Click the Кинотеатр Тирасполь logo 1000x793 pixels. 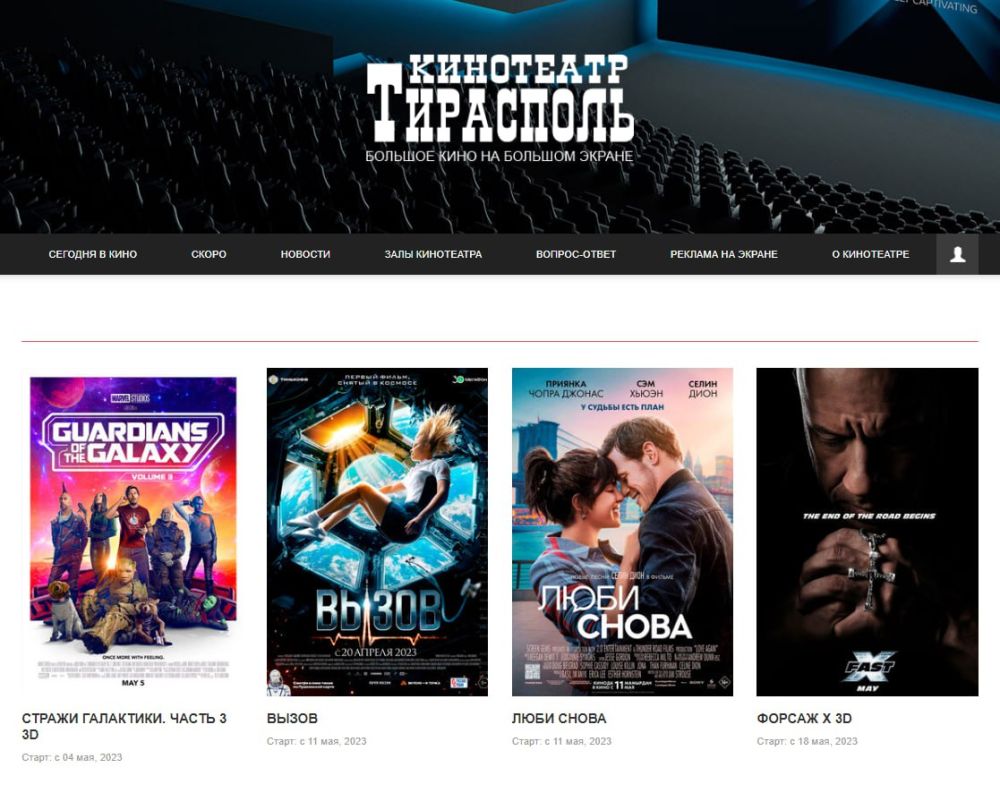pyautogui.click(x=501, y=98)
